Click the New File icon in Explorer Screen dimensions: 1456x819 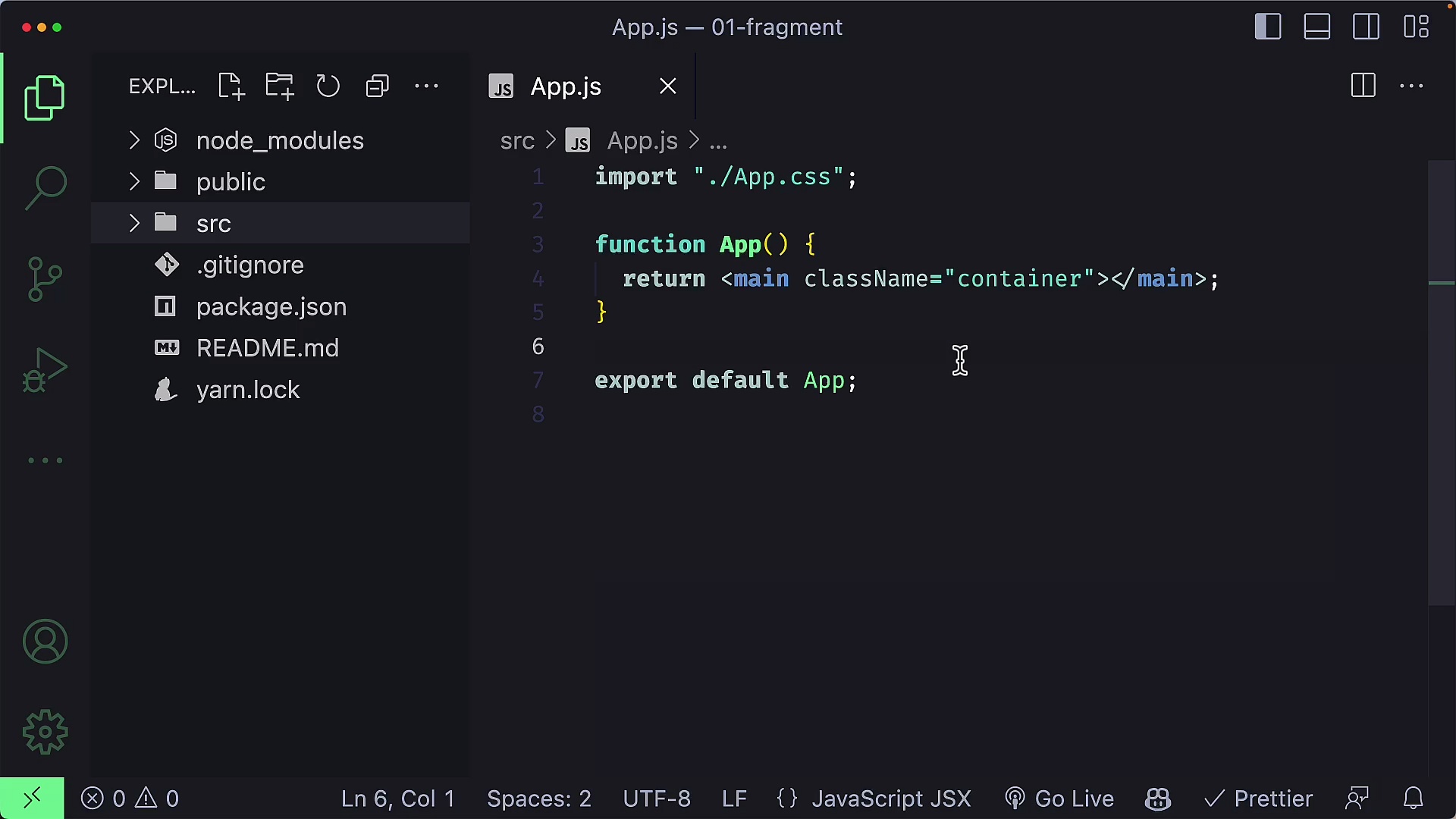tap(231, 86)
